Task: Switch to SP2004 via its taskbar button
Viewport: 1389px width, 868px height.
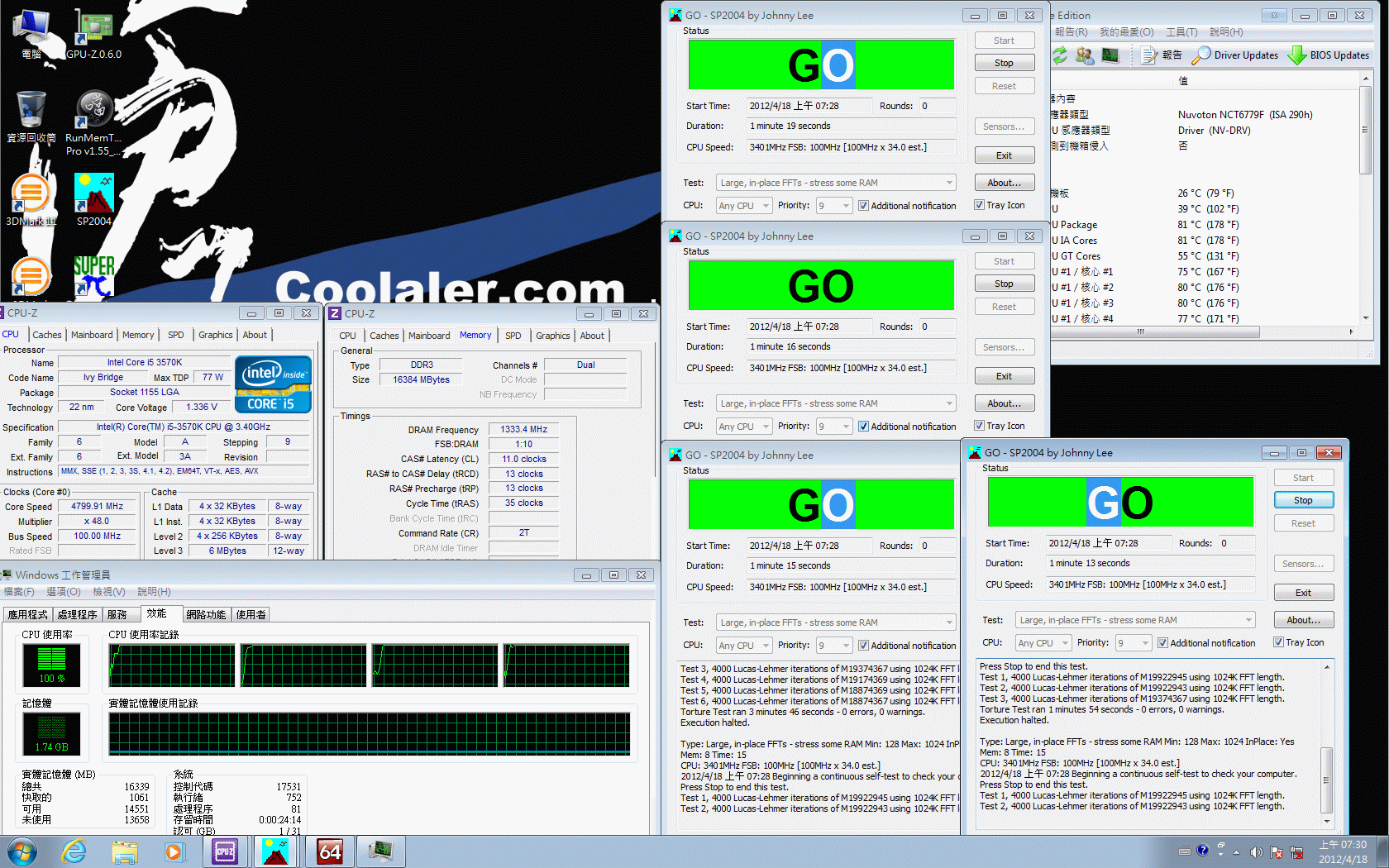Action: (x=275, y=851)
